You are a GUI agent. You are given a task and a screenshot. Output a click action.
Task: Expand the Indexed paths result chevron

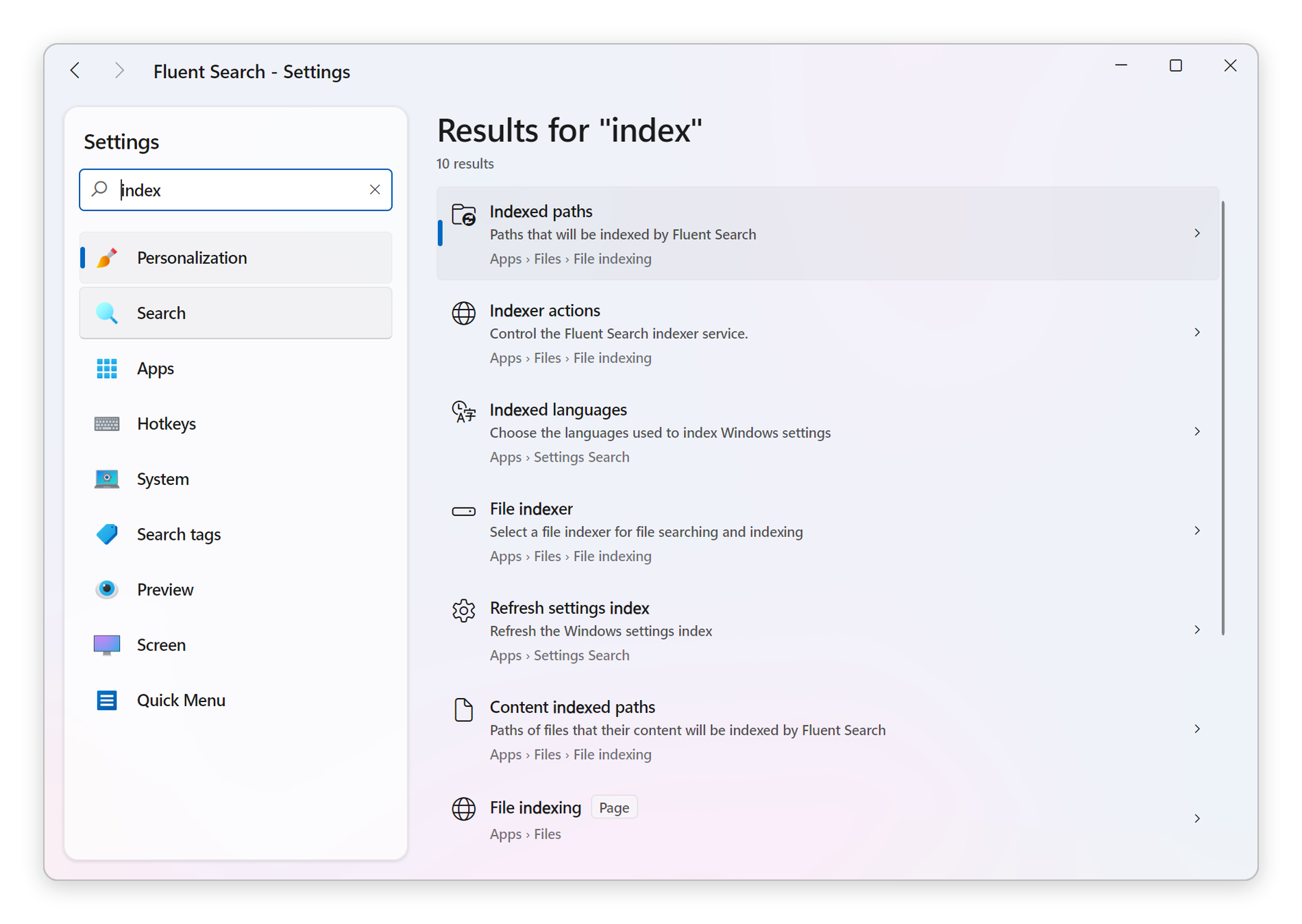(x=1197, y=234)
